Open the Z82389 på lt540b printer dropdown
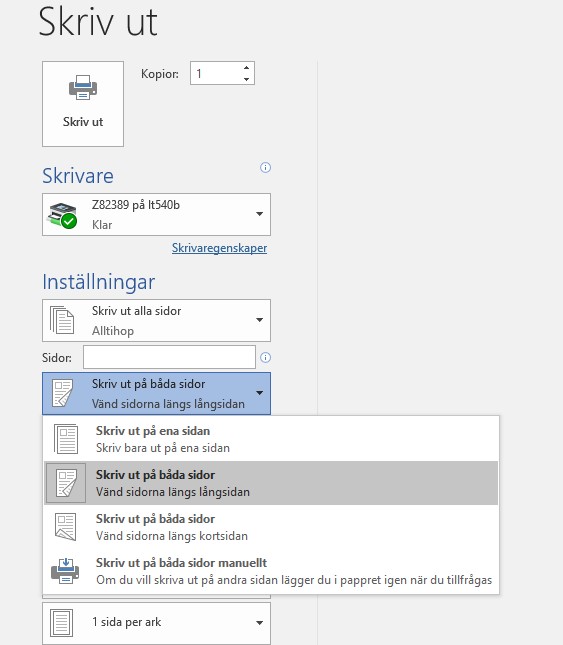Viewport: 563px width, 645px height. tap(156, 215)
